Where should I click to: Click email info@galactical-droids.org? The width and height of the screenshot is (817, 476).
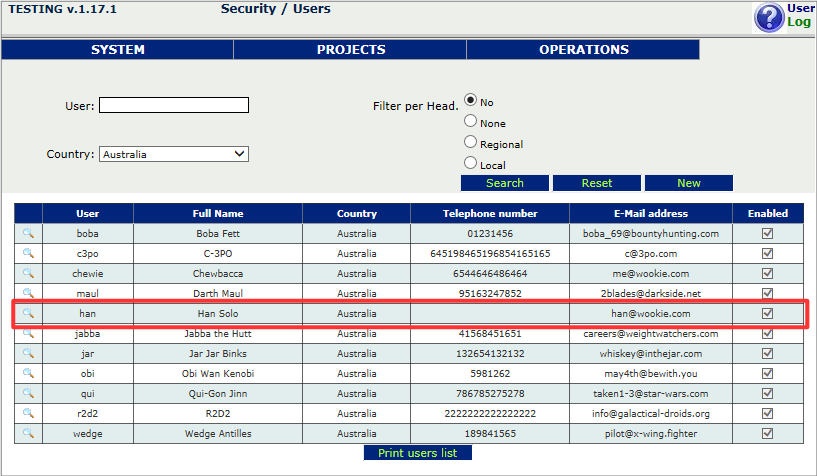(651, 414)
